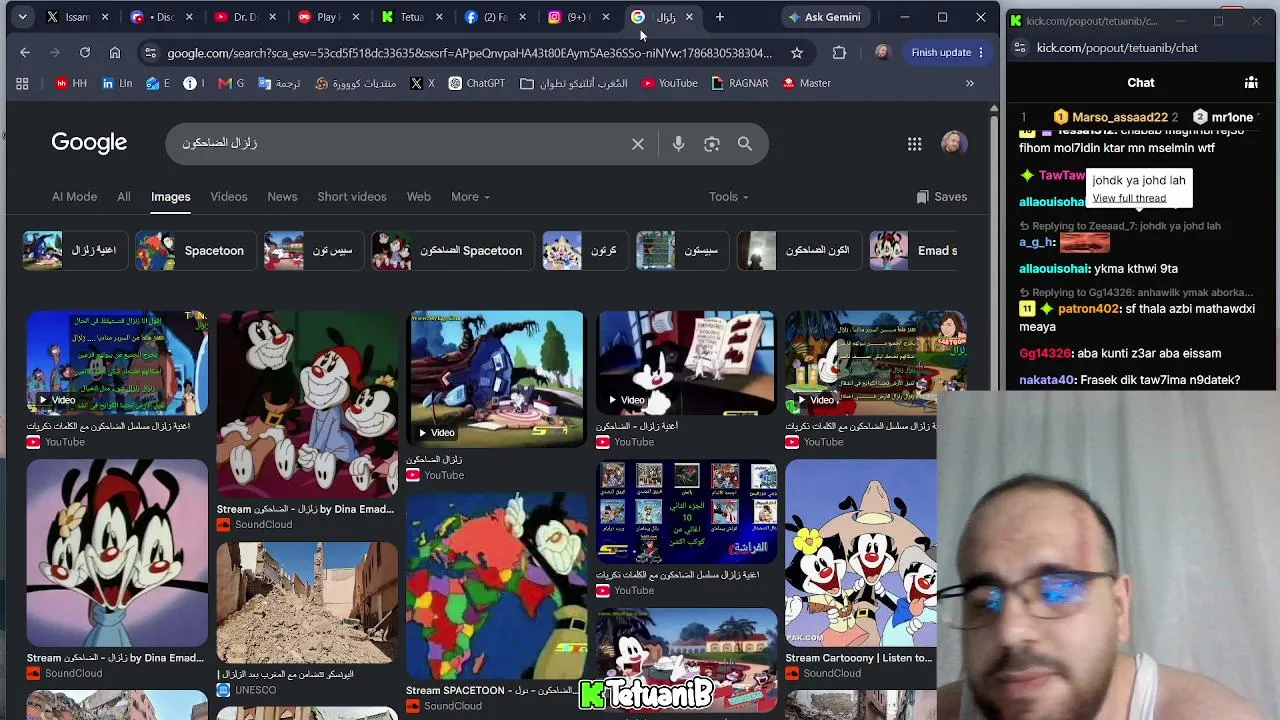
Task: Open the YouTube bookmark
Action: pos(670,83)
